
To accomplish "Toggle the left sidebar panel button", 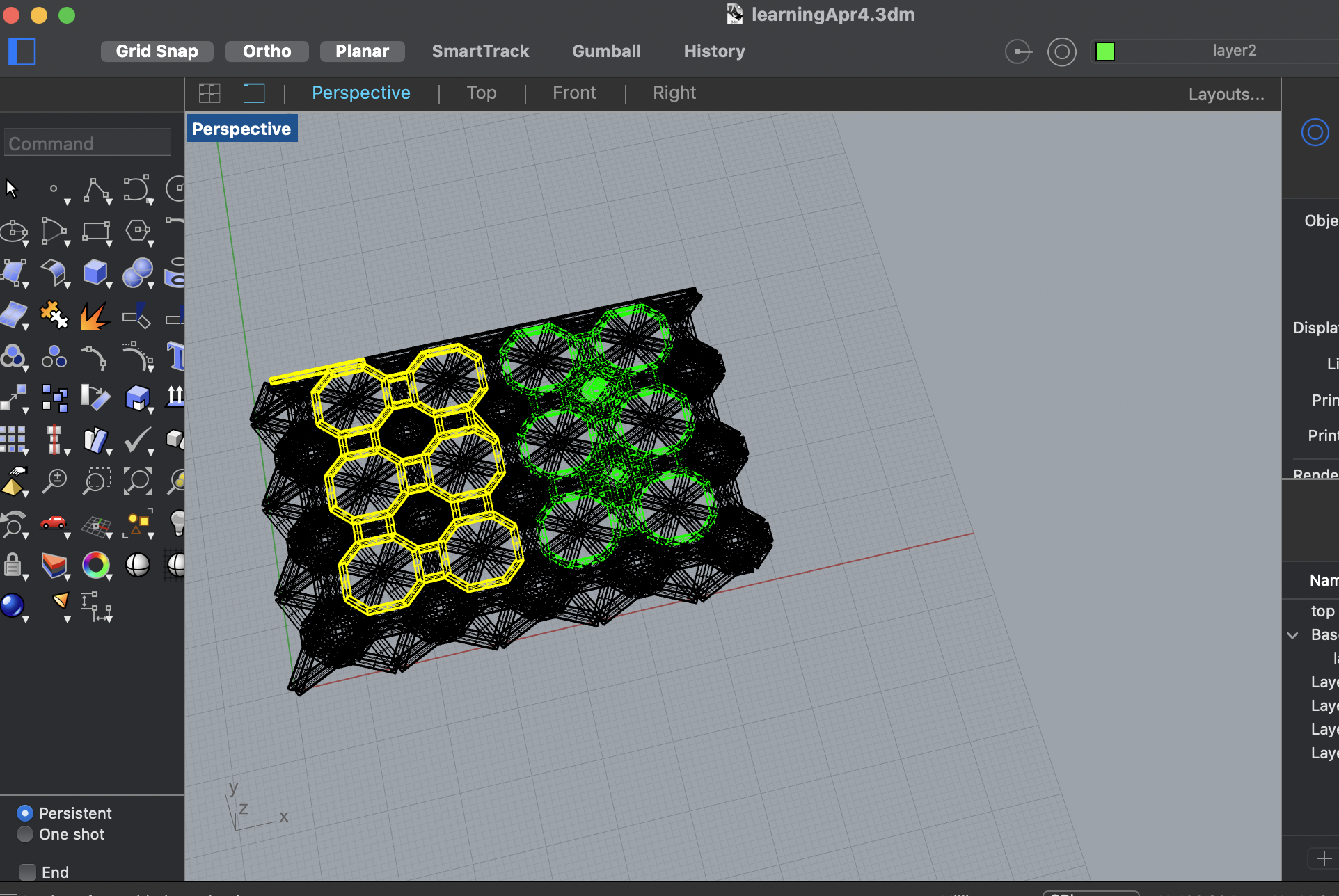I will [22, 51].
